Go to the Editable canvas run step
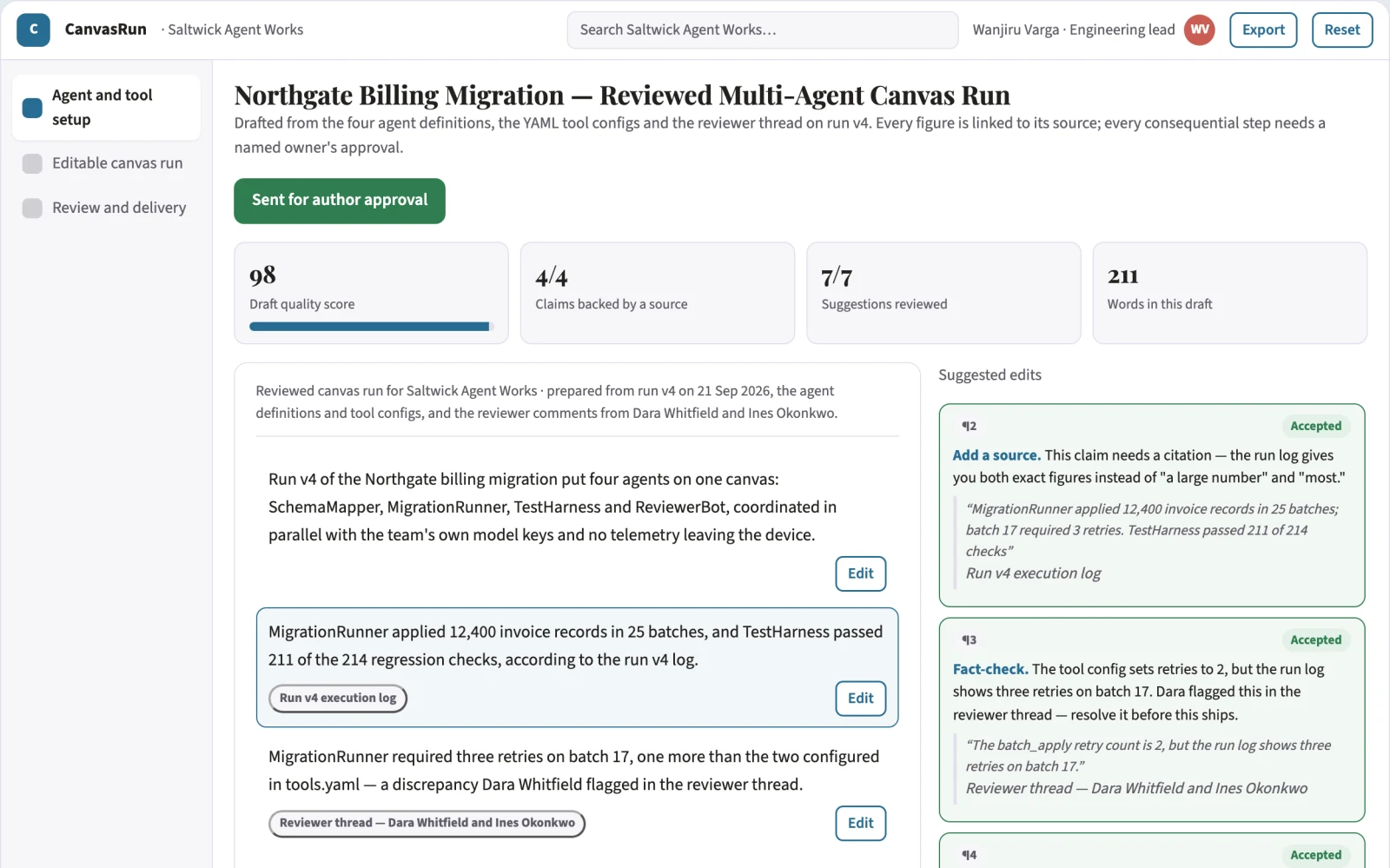The height and width of the screenshot is (868, 1390). (x=106, y=163)
